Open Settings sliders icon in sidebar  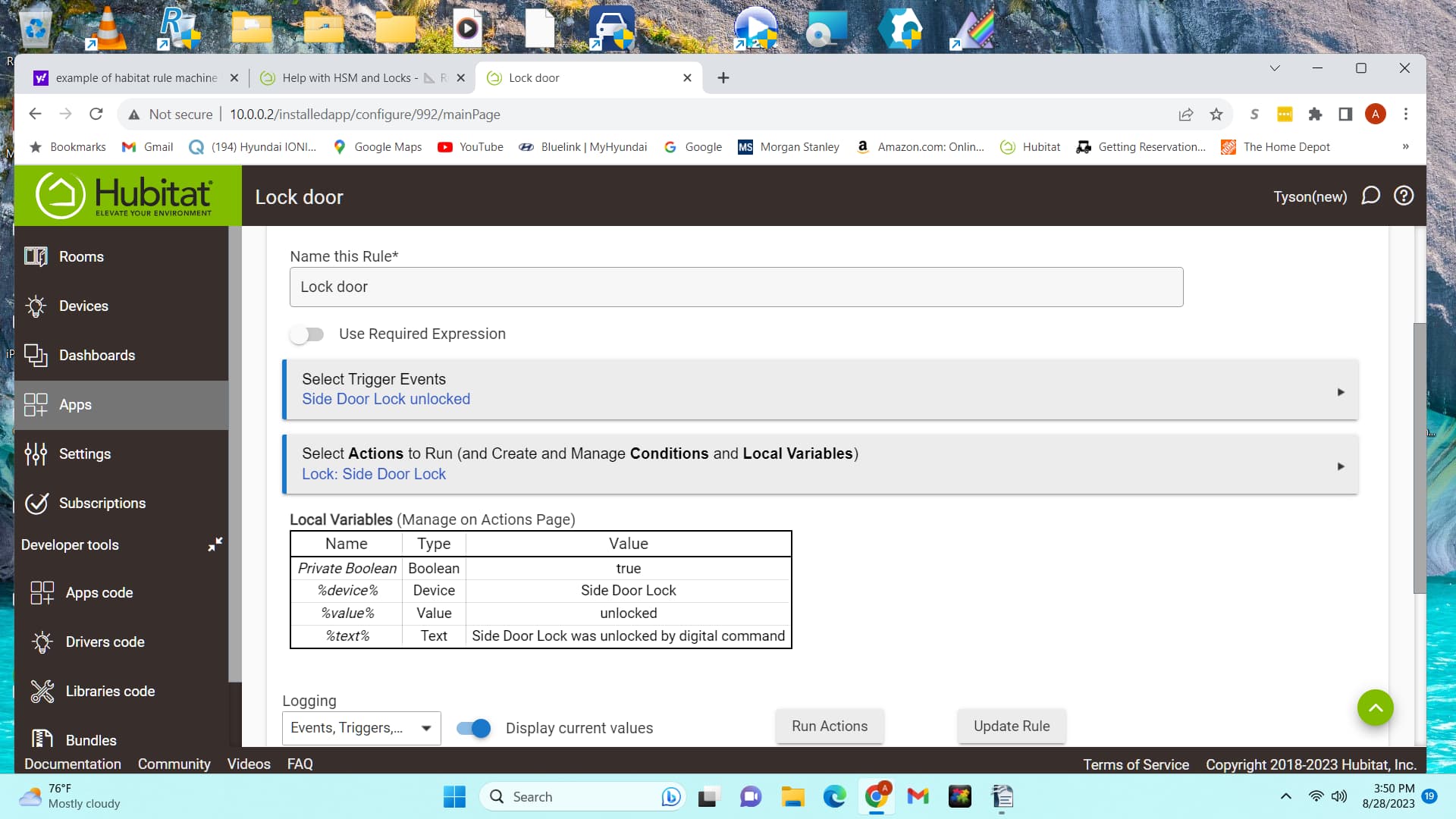(36, 453)
